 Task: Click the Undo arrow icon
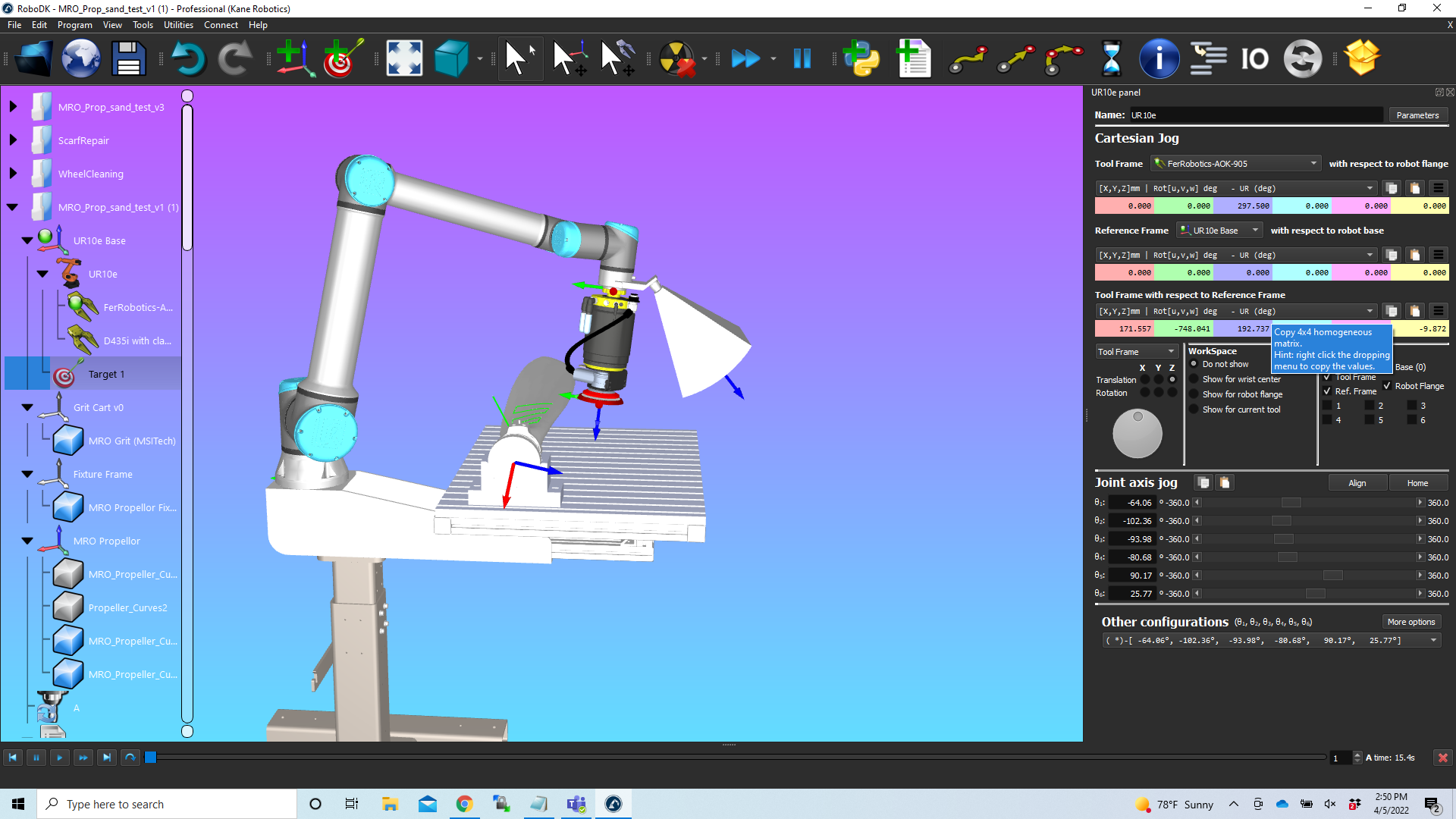[x=188, y=58]
